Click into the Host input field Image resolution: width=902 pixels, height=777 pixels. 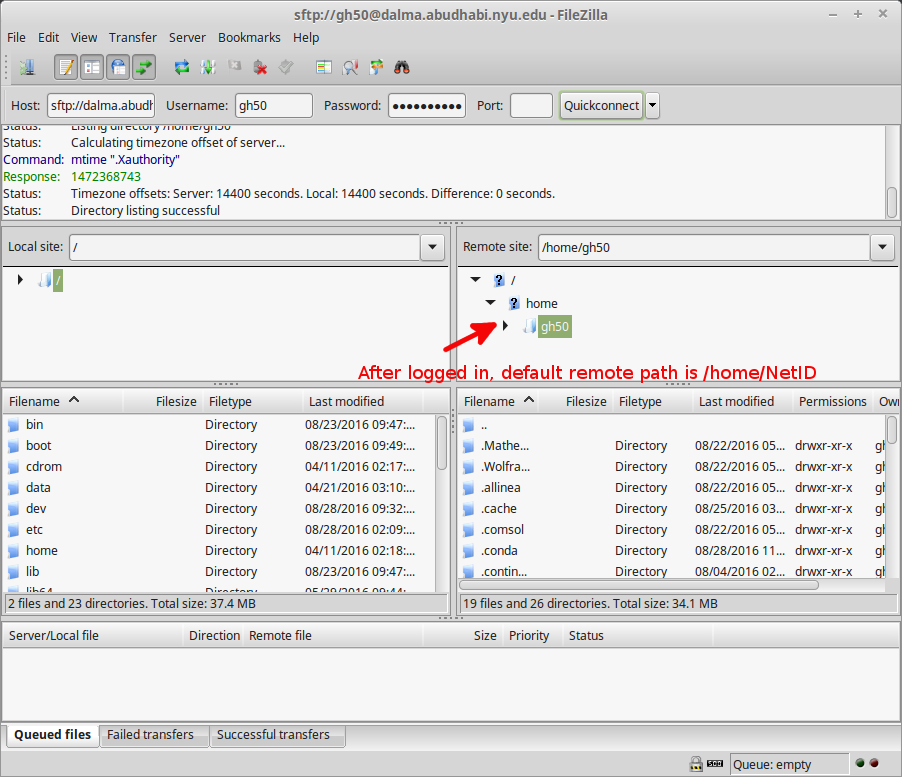pos(101,105)
